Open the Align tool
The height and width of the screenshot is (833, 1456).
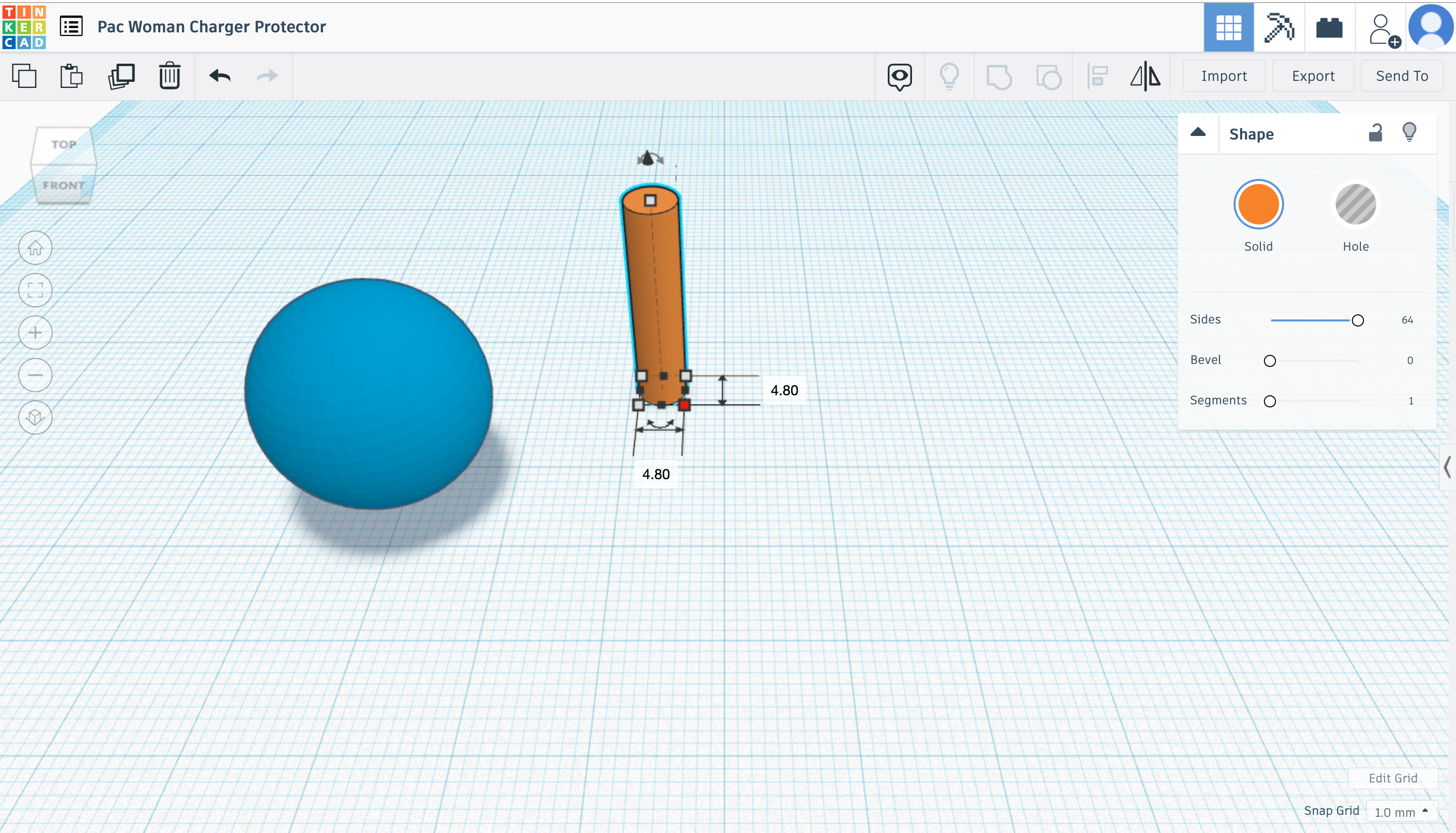[1097, 75]
